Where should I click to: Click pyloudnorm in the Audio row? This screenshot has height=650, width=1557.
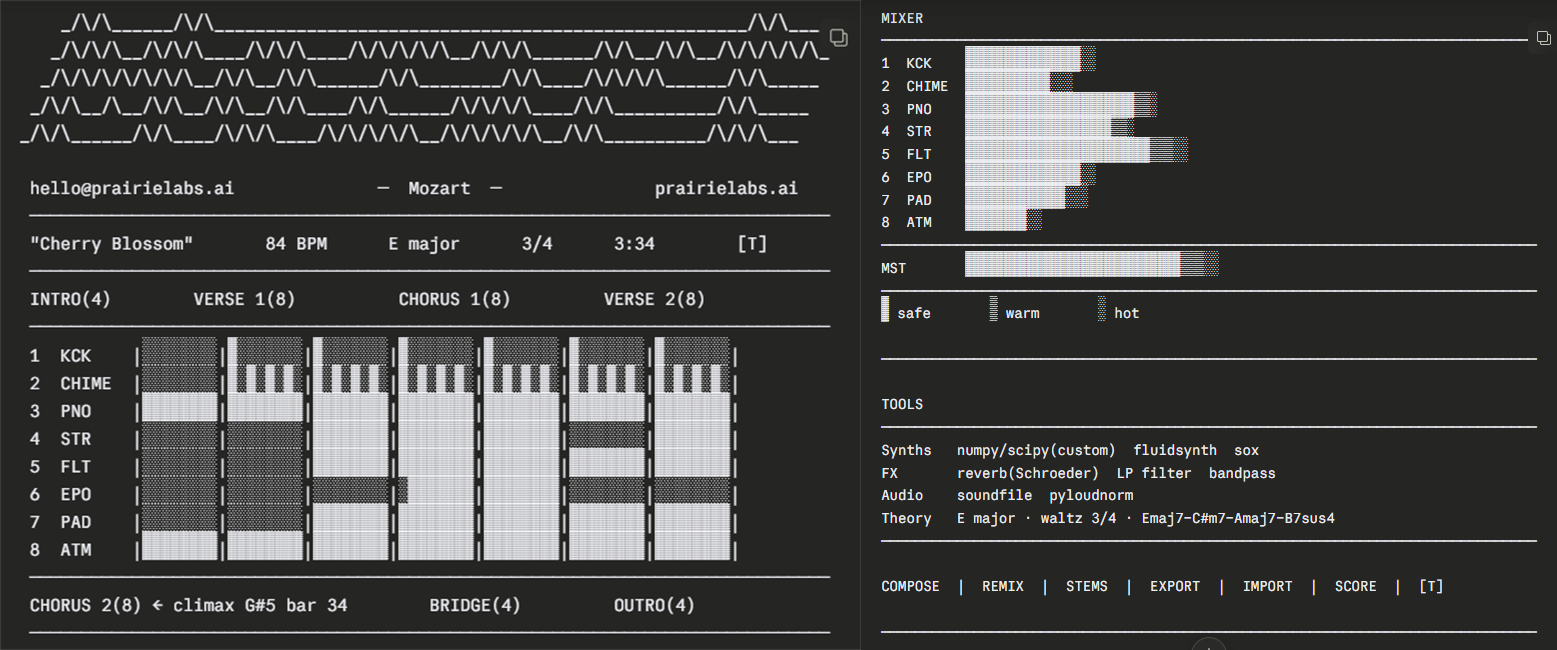1091,495
